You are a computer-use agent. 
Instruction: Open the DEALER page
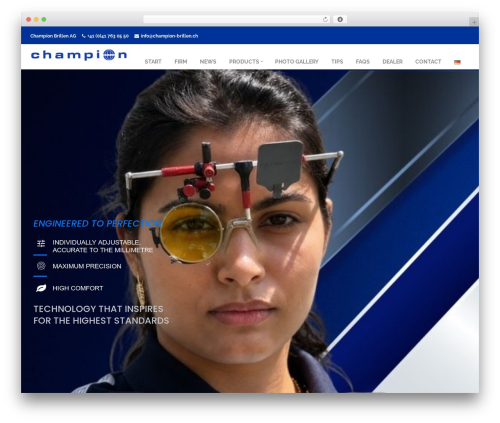click(393, 62)
